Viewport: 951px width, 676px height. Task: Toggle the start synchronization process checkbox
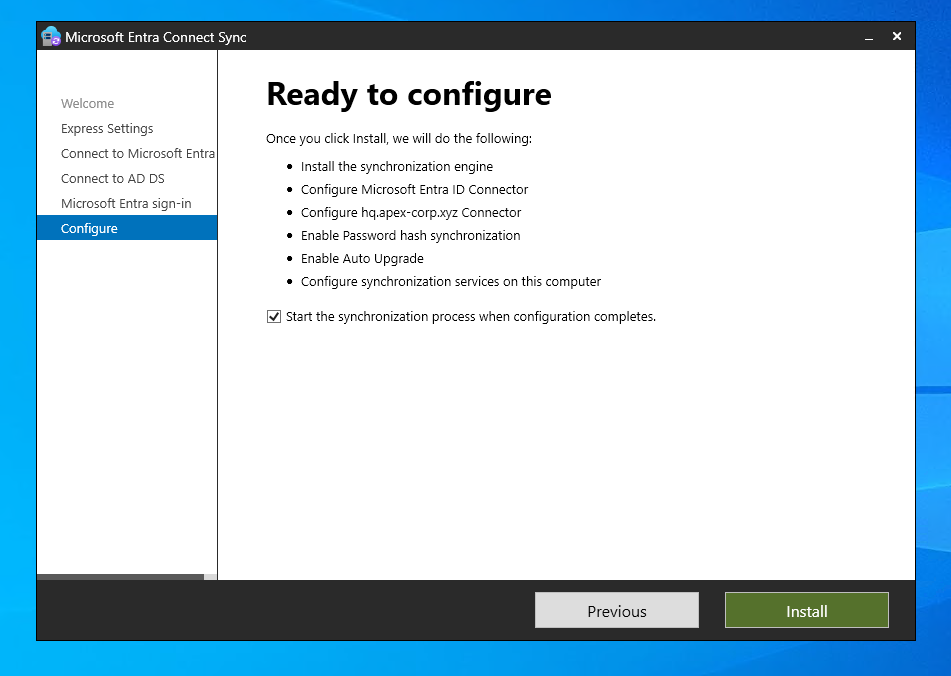pos(274,316)
